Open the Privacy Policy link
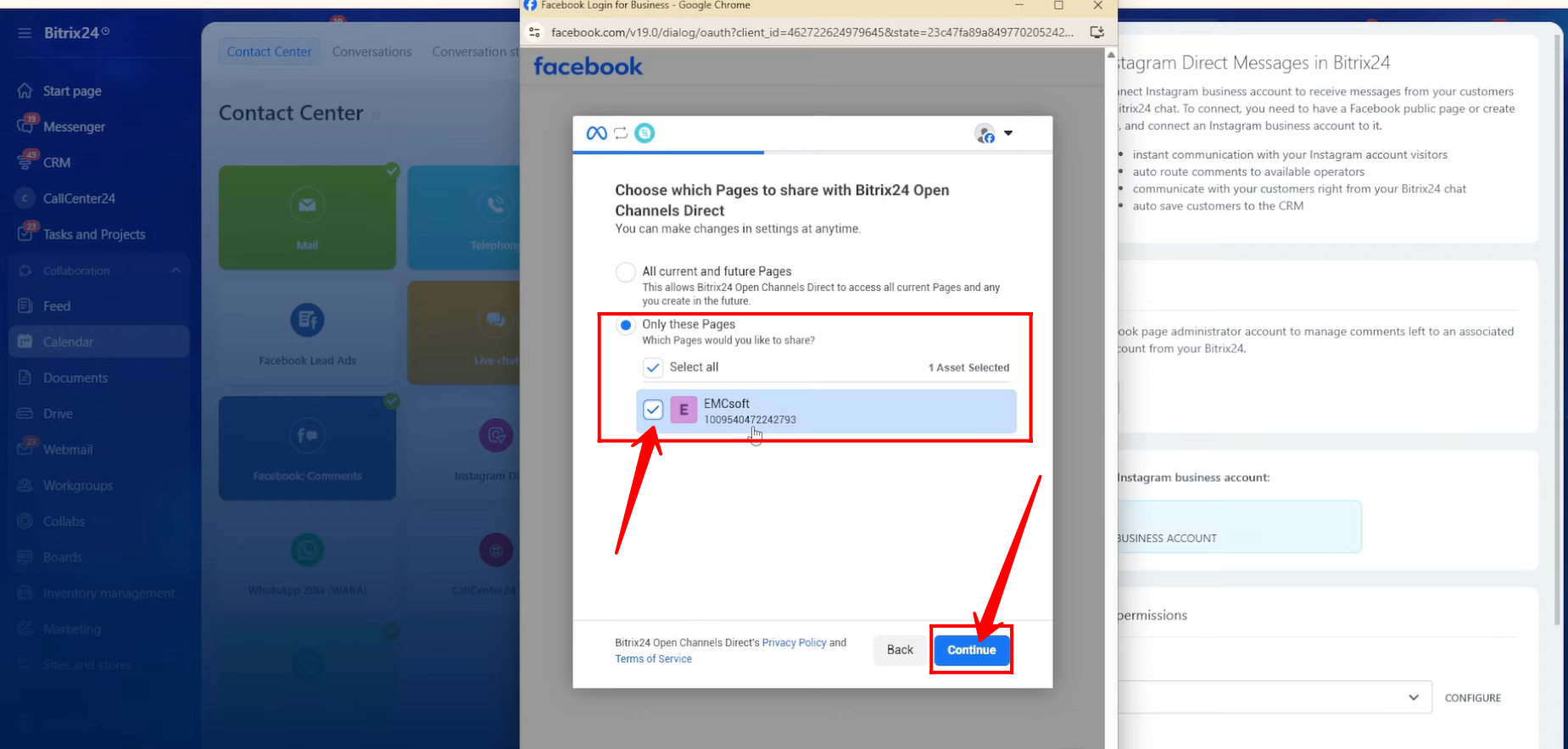The width and height of the screenshot is (1568, 749). click(x=794, y=643)
